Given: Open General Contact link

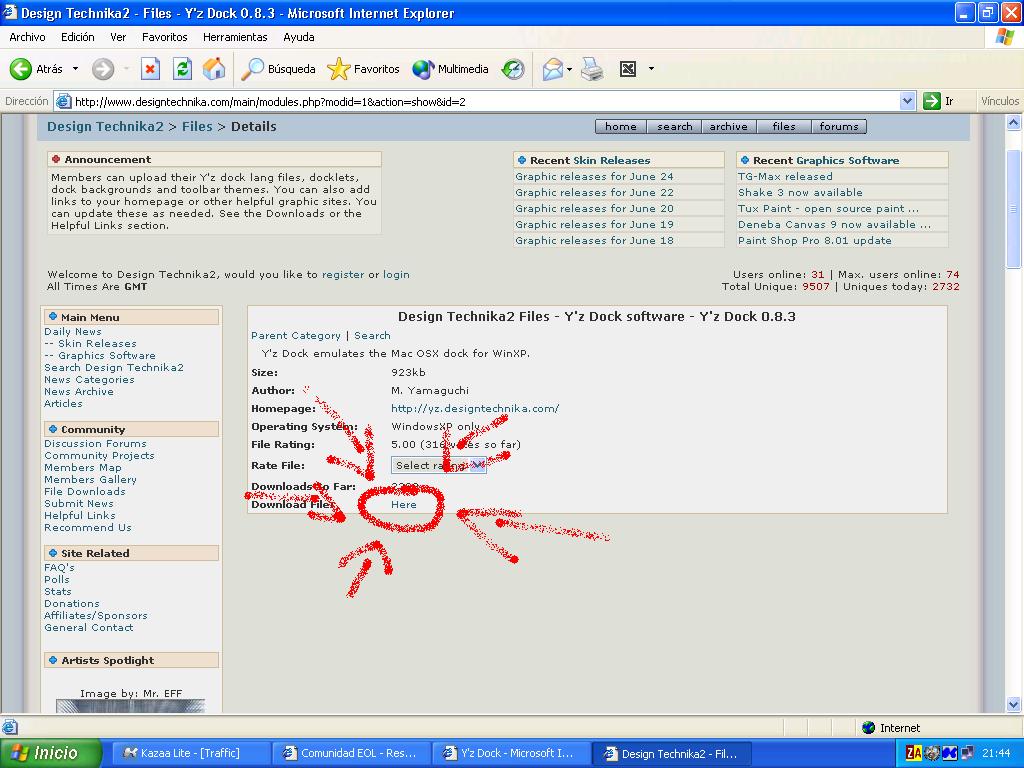Looking at the screenshot, I should [89, 628].
